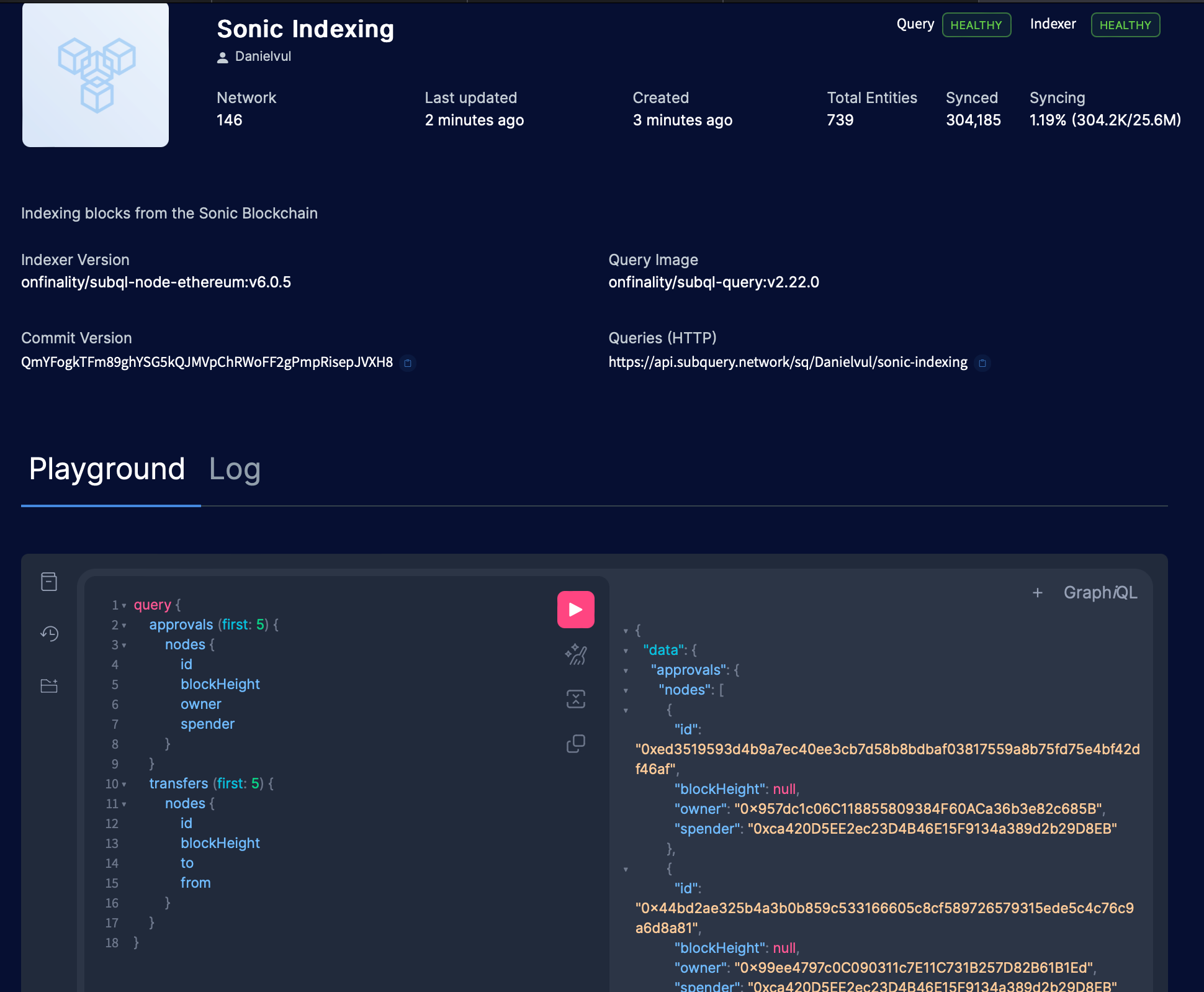Copy the query using the copy icon

click(x=575, y=743)
